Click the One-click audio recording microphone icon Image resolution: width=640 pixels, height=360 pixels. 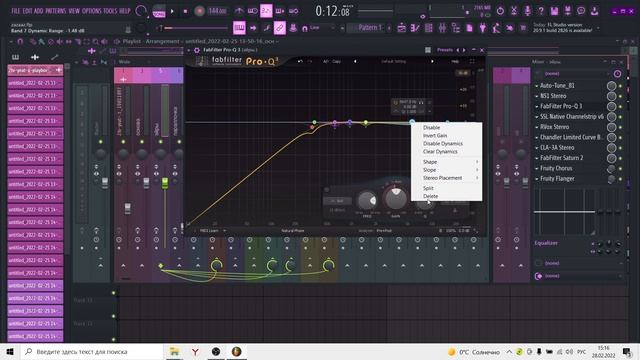point(527,11)
